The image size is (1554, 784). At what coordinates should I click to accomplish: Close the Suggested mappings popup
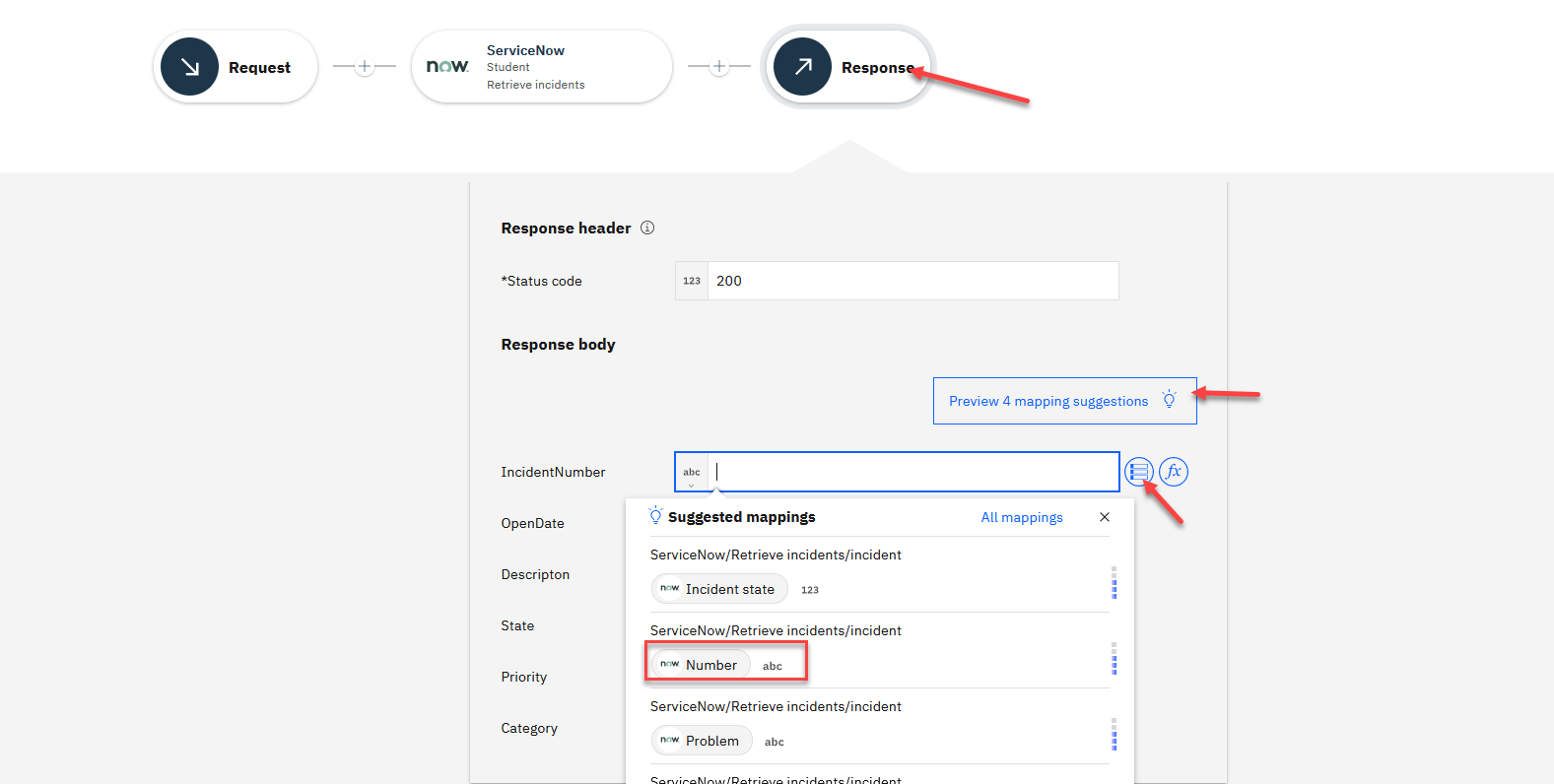tap(1105, 517)
